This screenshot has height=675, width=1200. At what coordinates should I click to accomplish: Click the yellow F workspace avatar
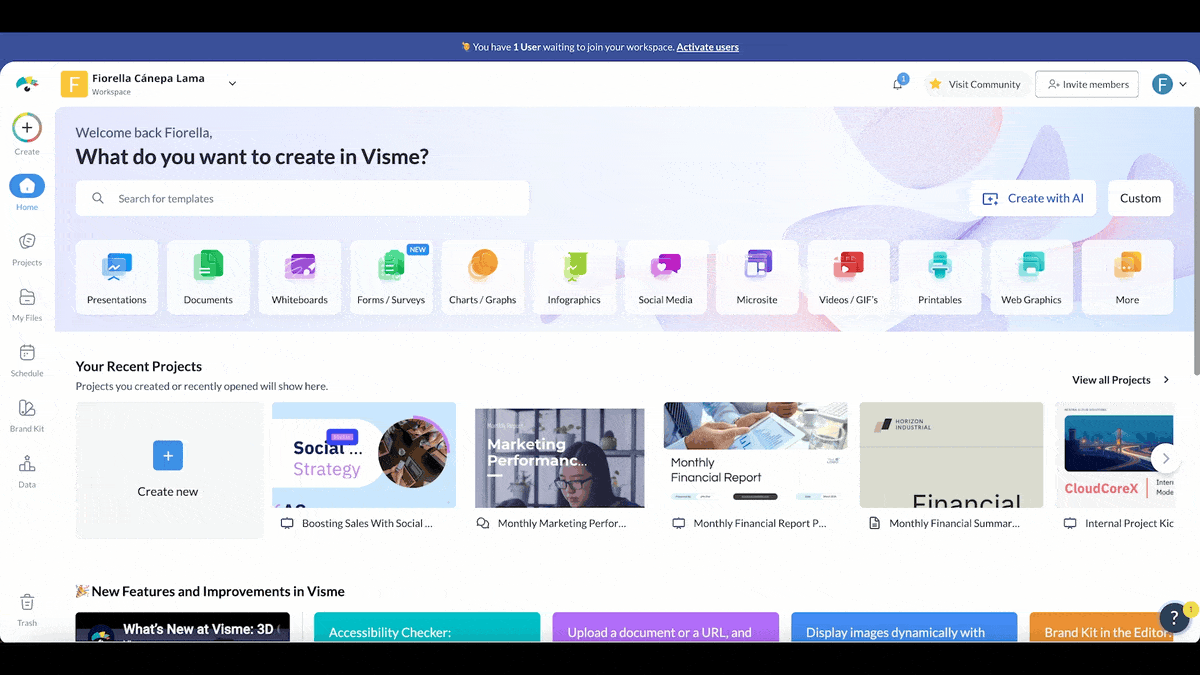point(74,84)
